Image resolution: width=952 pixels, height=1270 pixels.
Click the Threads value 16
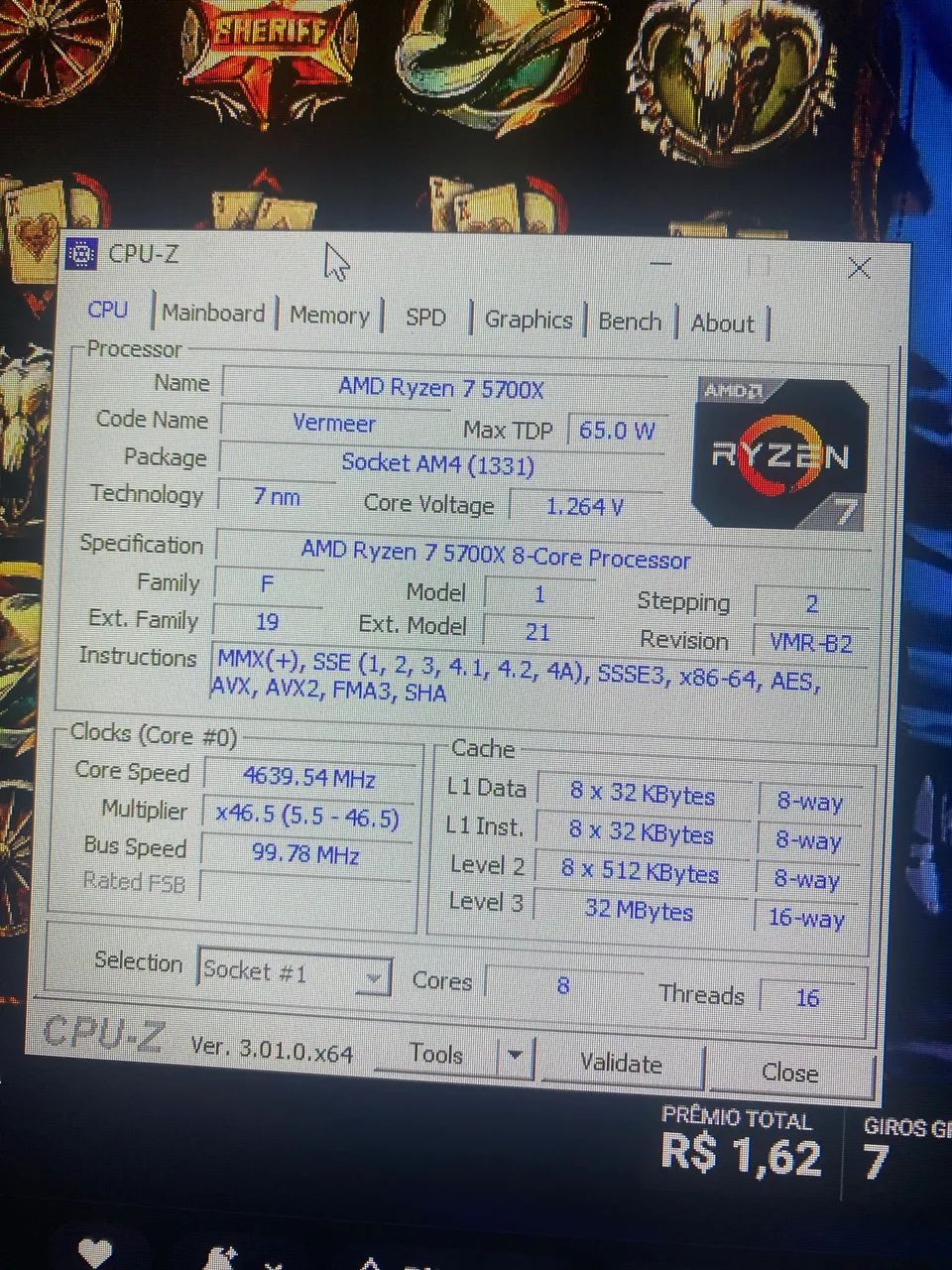coord(808,997)
